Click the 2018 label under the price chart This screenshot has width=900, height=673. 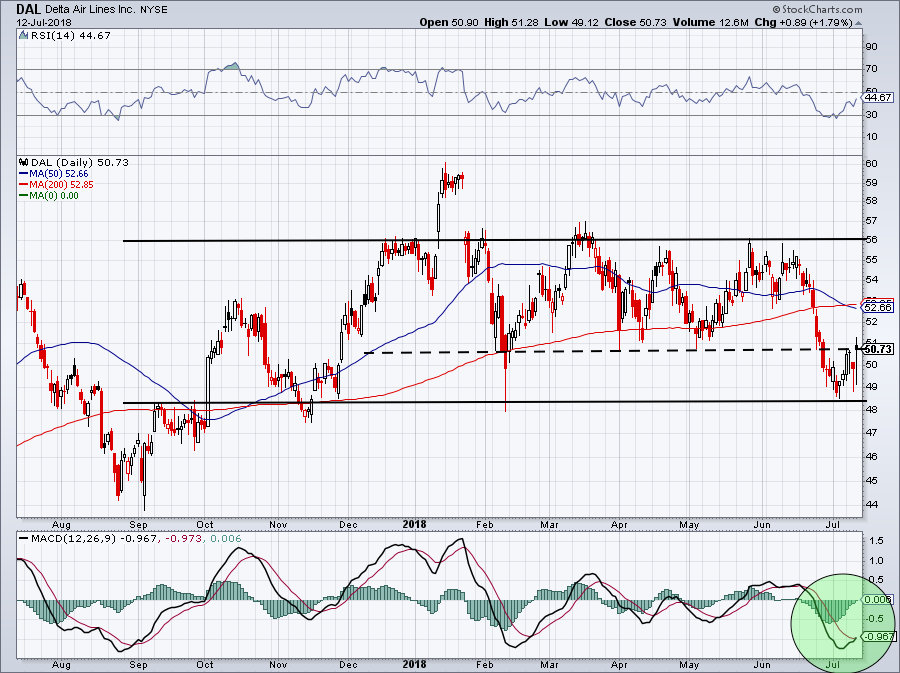tap(414, 524)
